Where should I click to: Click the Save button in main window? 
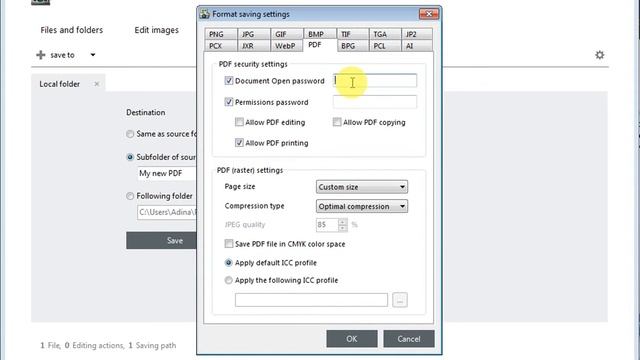(x=162, y=240)
